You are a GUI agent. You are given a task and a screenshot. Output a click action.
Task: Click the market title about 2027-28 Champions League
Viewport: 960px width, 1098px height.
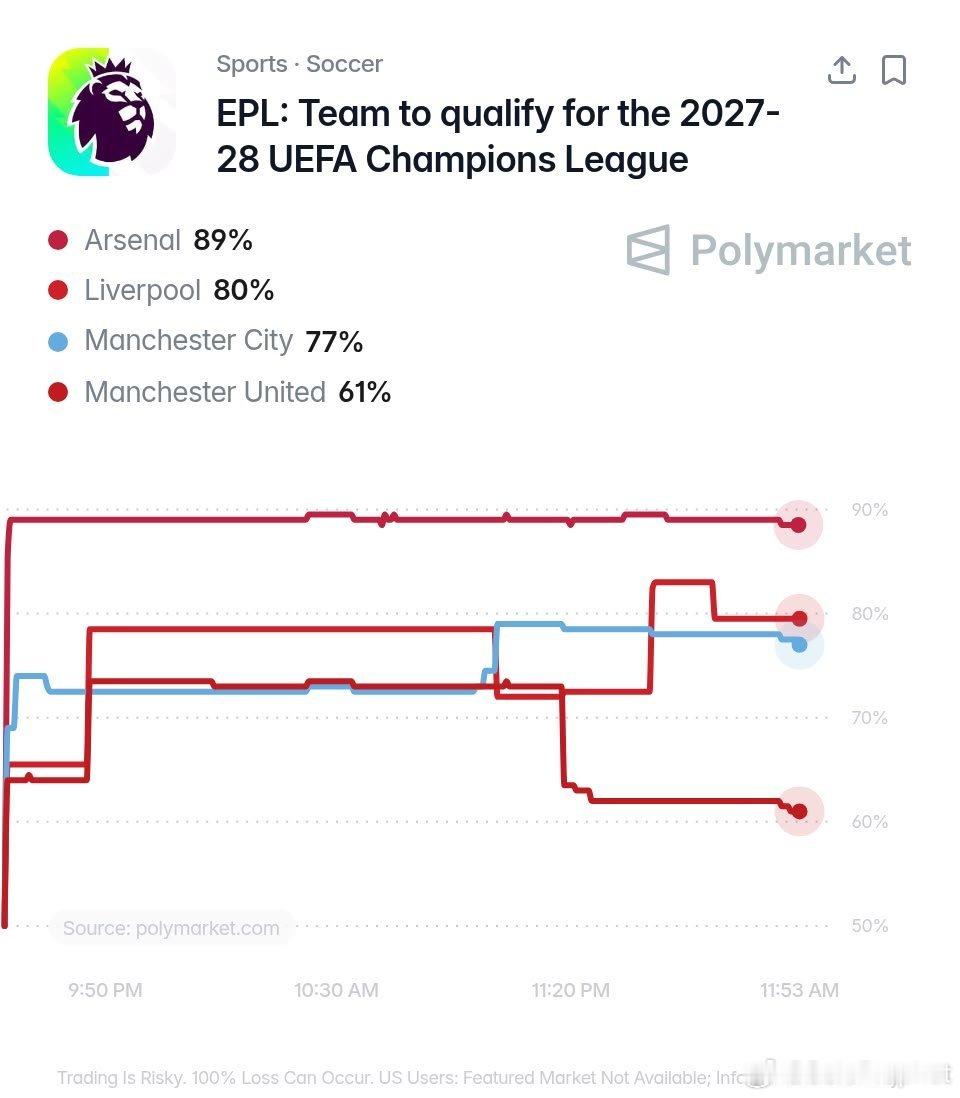point(498,136)
